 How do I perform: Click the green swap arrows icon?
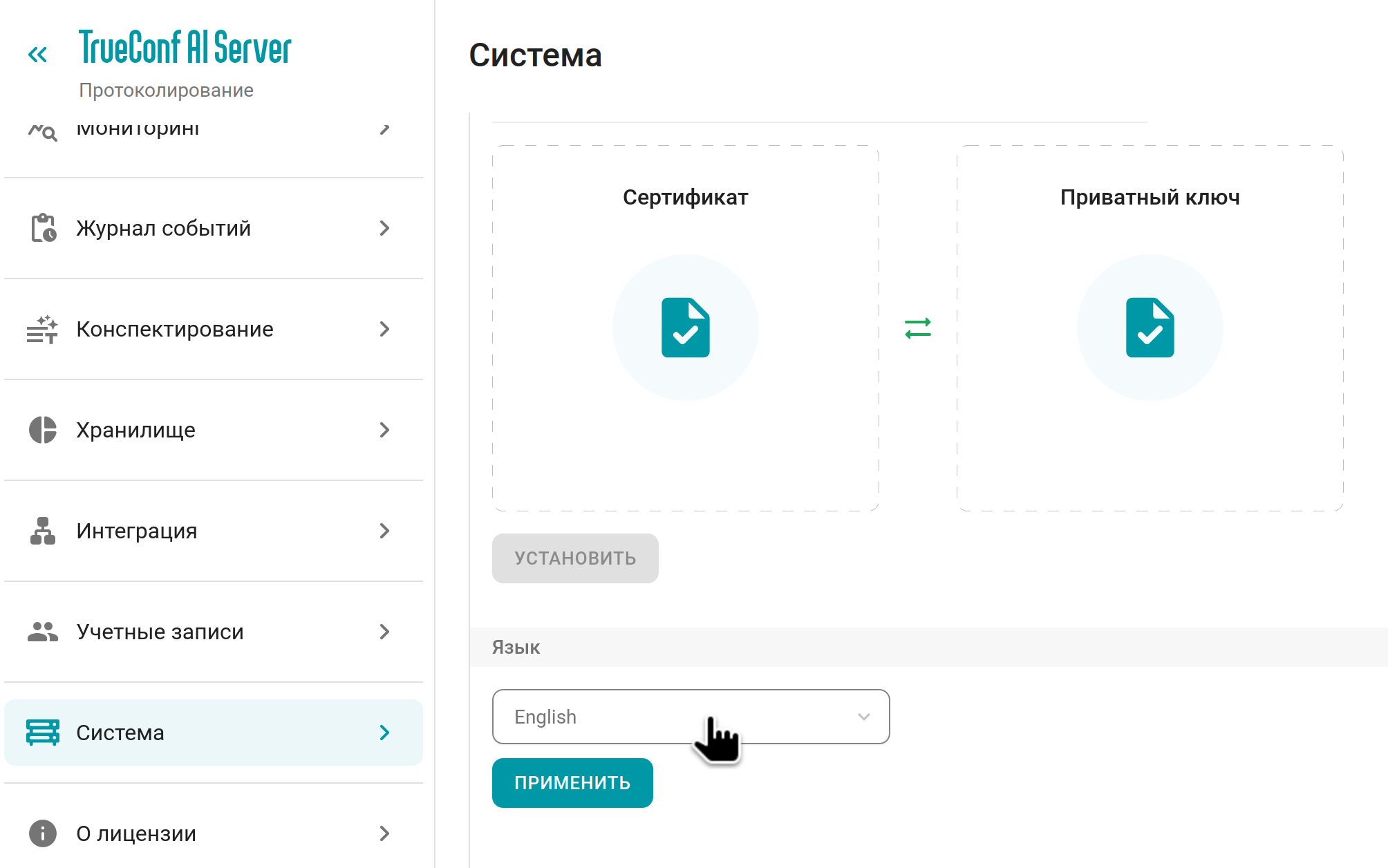click(918, 328)
